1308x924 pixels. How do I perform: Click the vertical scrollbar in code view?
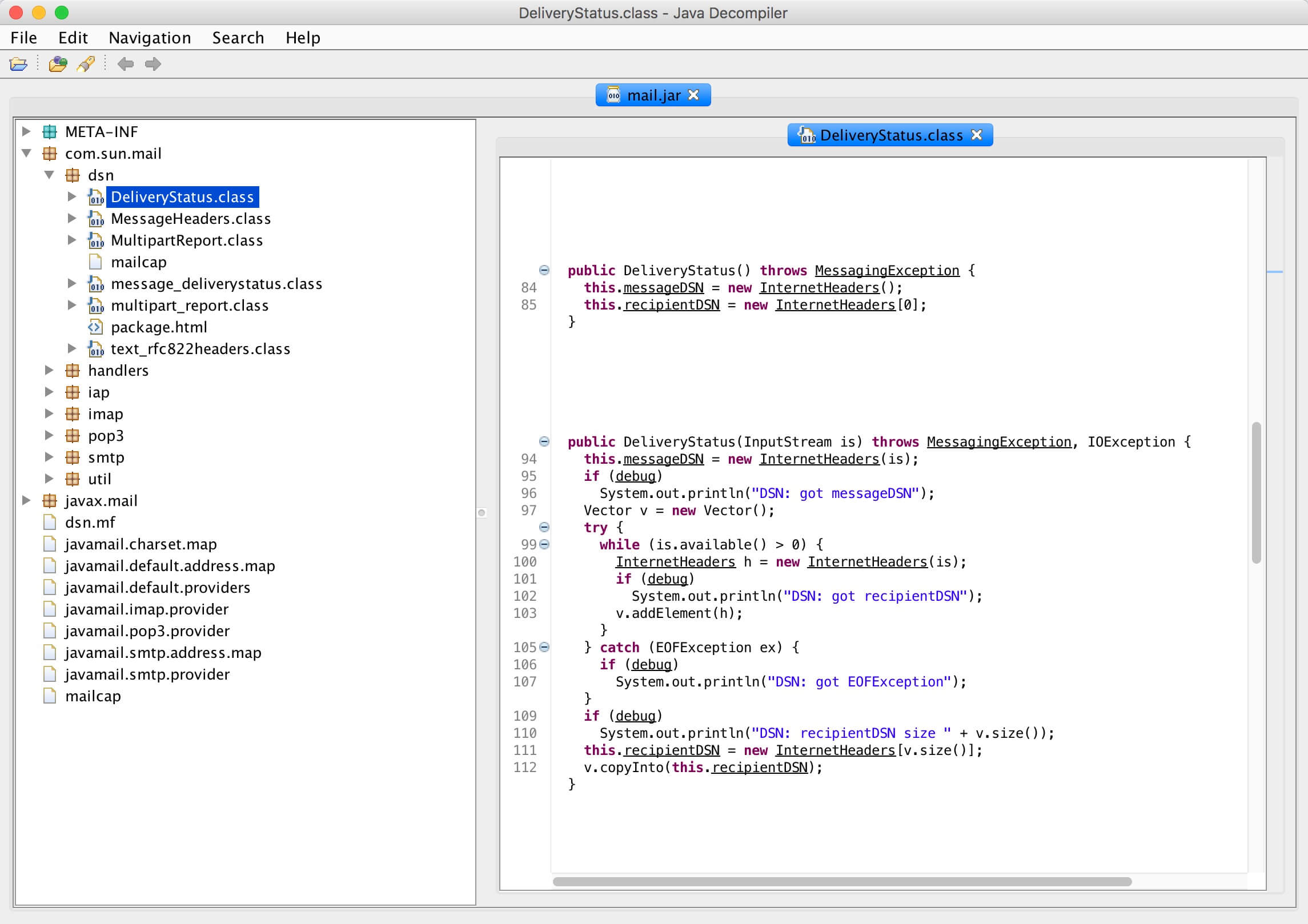(x=1256, y=493)
